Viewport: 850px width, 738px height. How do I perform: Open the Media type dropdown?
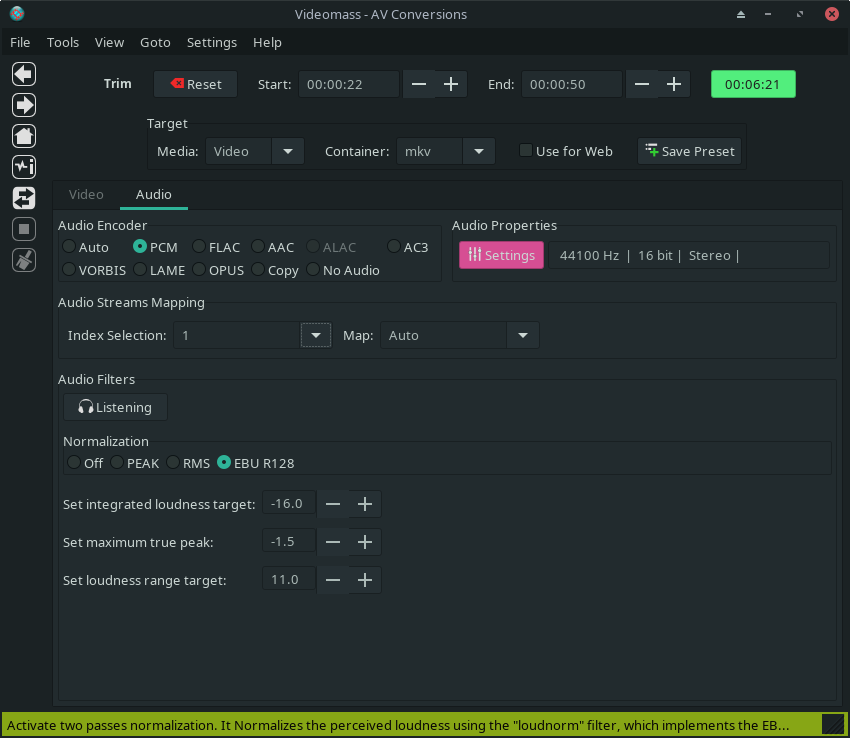288,151
